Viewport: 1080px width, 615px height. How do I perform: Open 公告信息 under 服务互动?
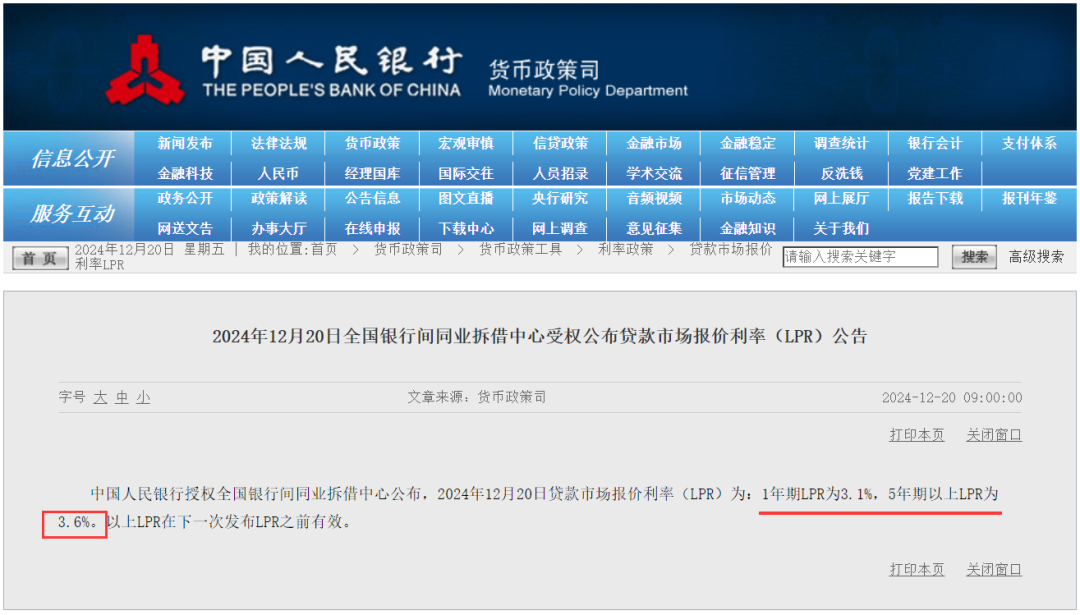tap(372, 198)
